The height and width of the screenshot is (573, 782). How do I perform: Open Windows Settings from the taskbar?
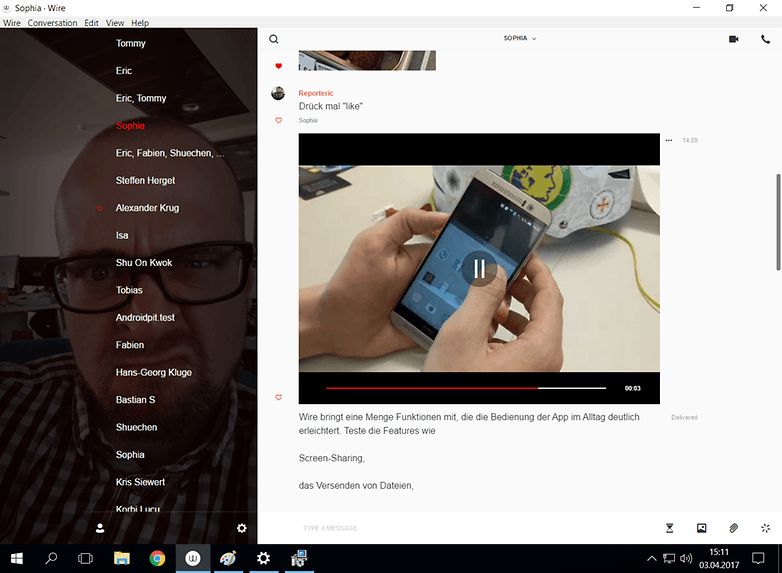(x=263, y=559)
